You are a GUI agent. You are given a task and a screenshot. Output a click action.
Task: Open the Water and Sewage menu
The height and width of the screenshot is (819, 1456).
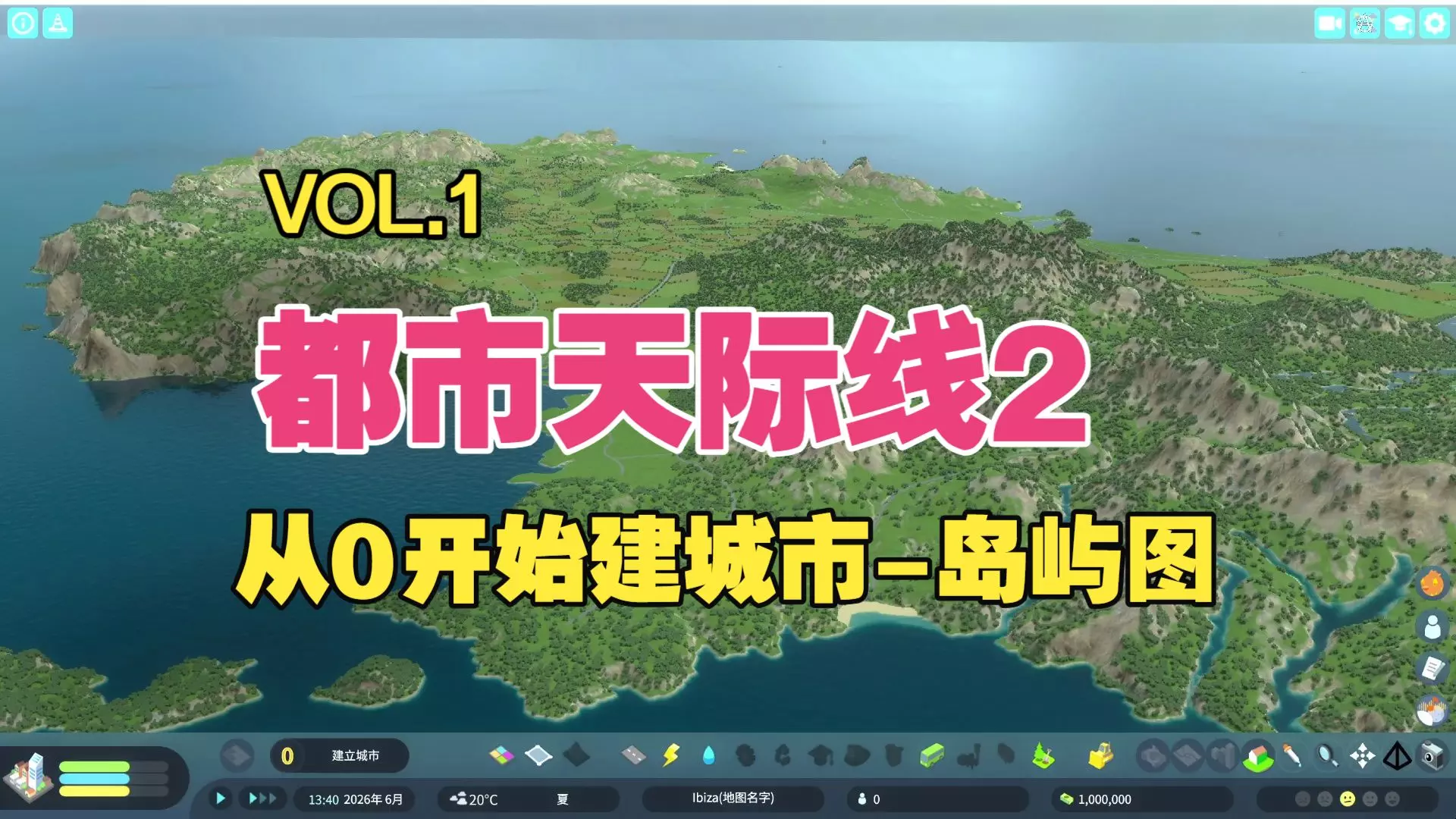[x=708, y=755]
